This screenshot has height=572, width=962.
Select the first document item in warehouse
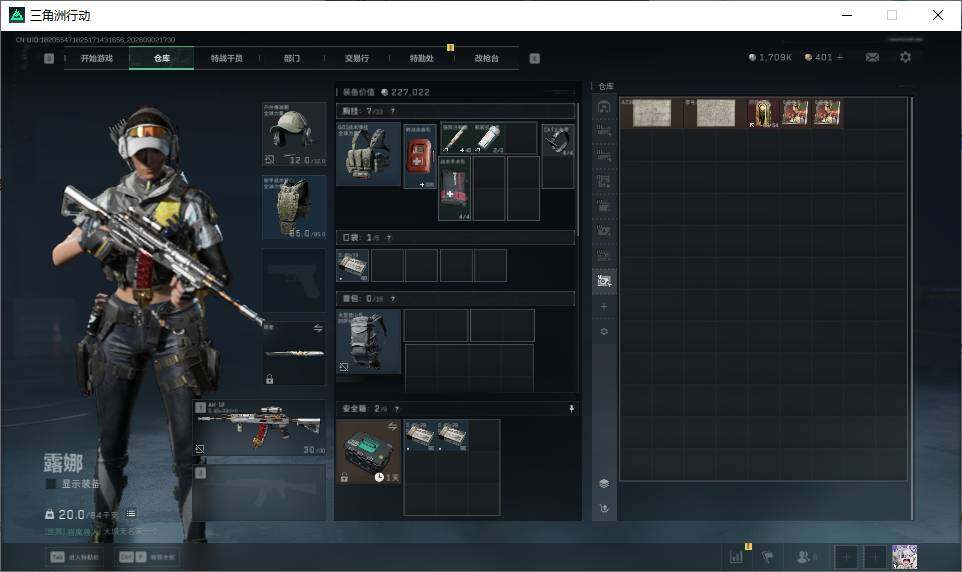pos(651,113)
